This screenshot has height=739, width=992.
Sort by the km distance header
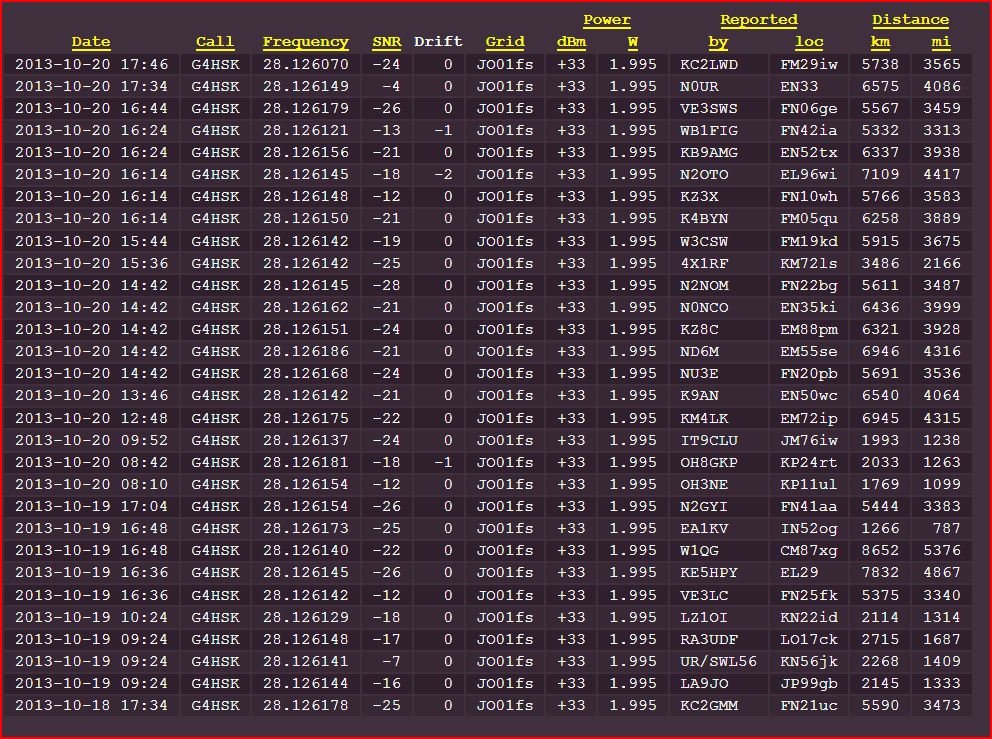tap(880, 42)
